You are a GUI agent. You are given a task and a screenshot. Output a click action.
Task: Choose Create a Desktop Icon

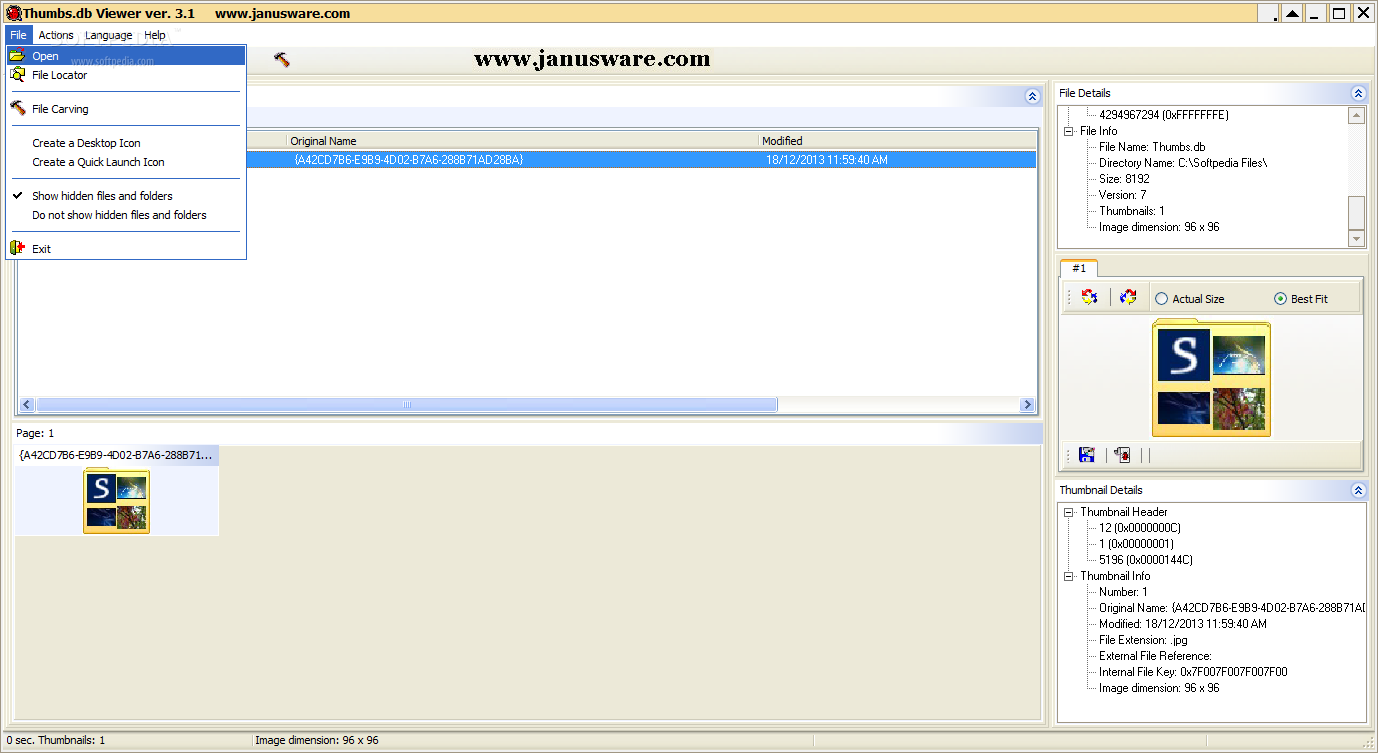pos(126,143)
